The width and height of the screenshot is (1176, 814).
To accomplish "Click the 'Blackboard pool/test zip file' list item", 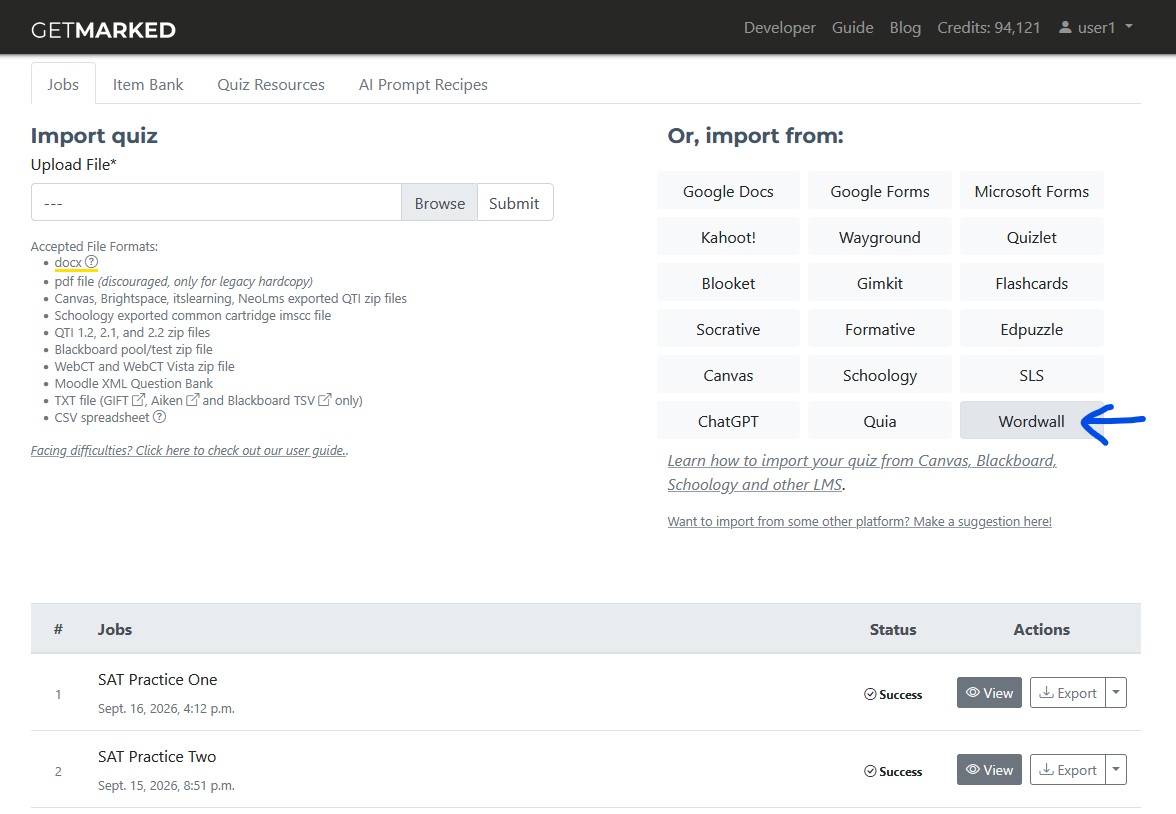I will pyautogui.click(x=134, y=349).
